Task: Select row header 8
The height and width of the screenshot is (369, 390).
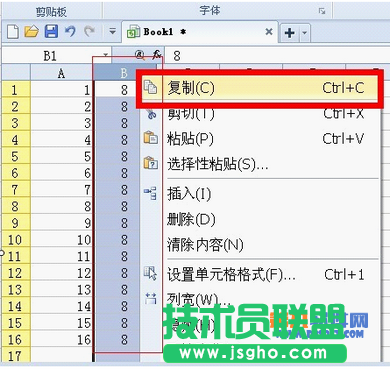Action: 16,206
